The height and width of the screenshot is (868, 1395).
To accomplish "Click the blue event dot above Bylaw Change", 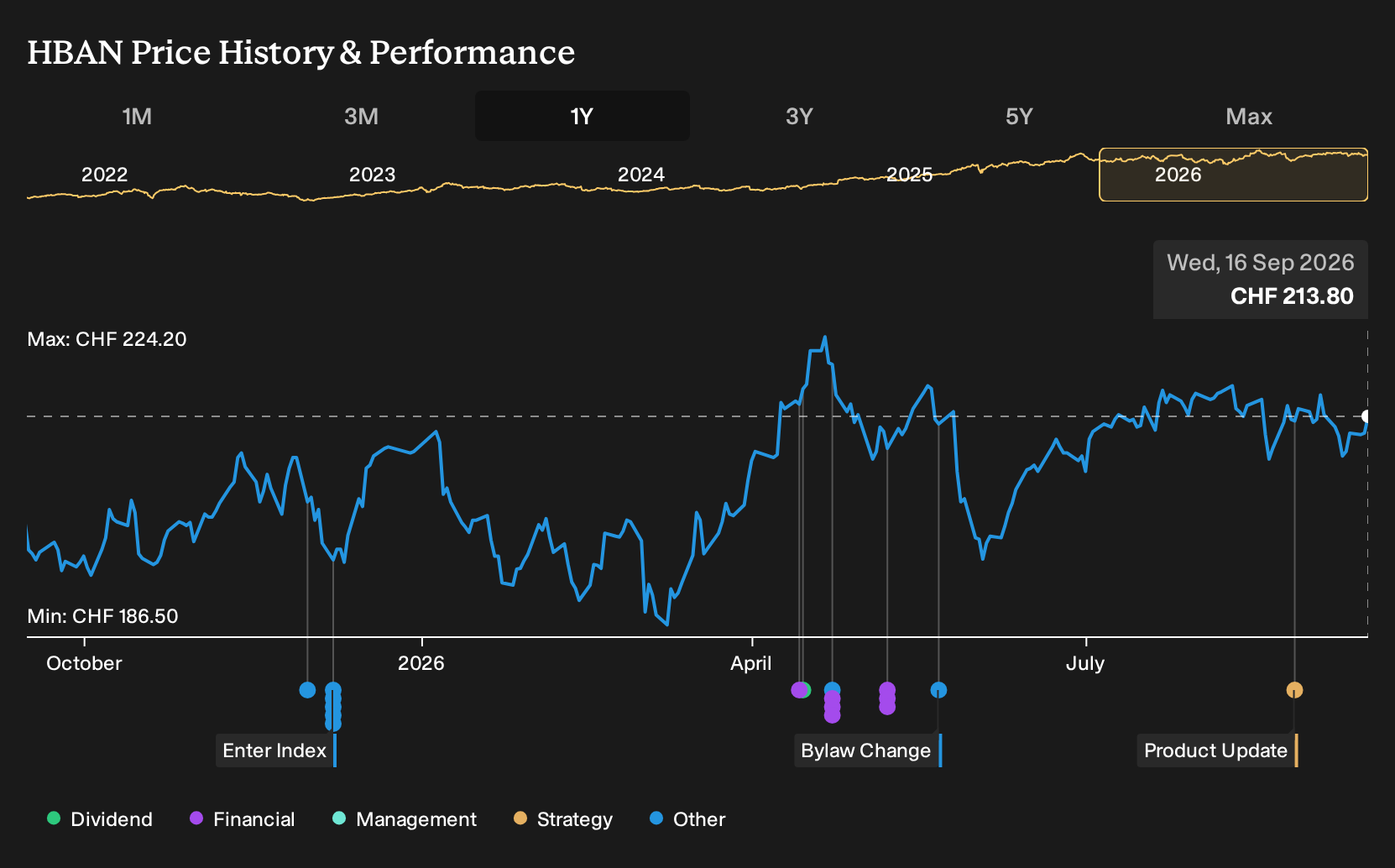I will coord(938,690).
